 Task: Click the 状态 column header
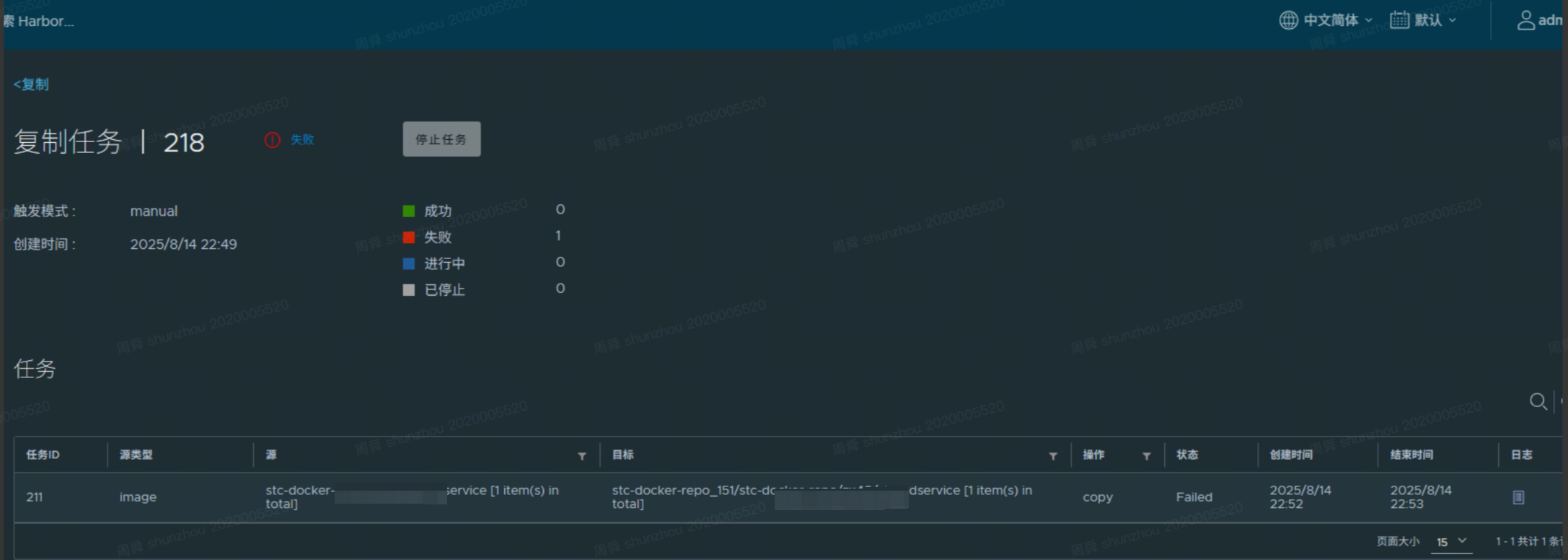coord(1187,455)
